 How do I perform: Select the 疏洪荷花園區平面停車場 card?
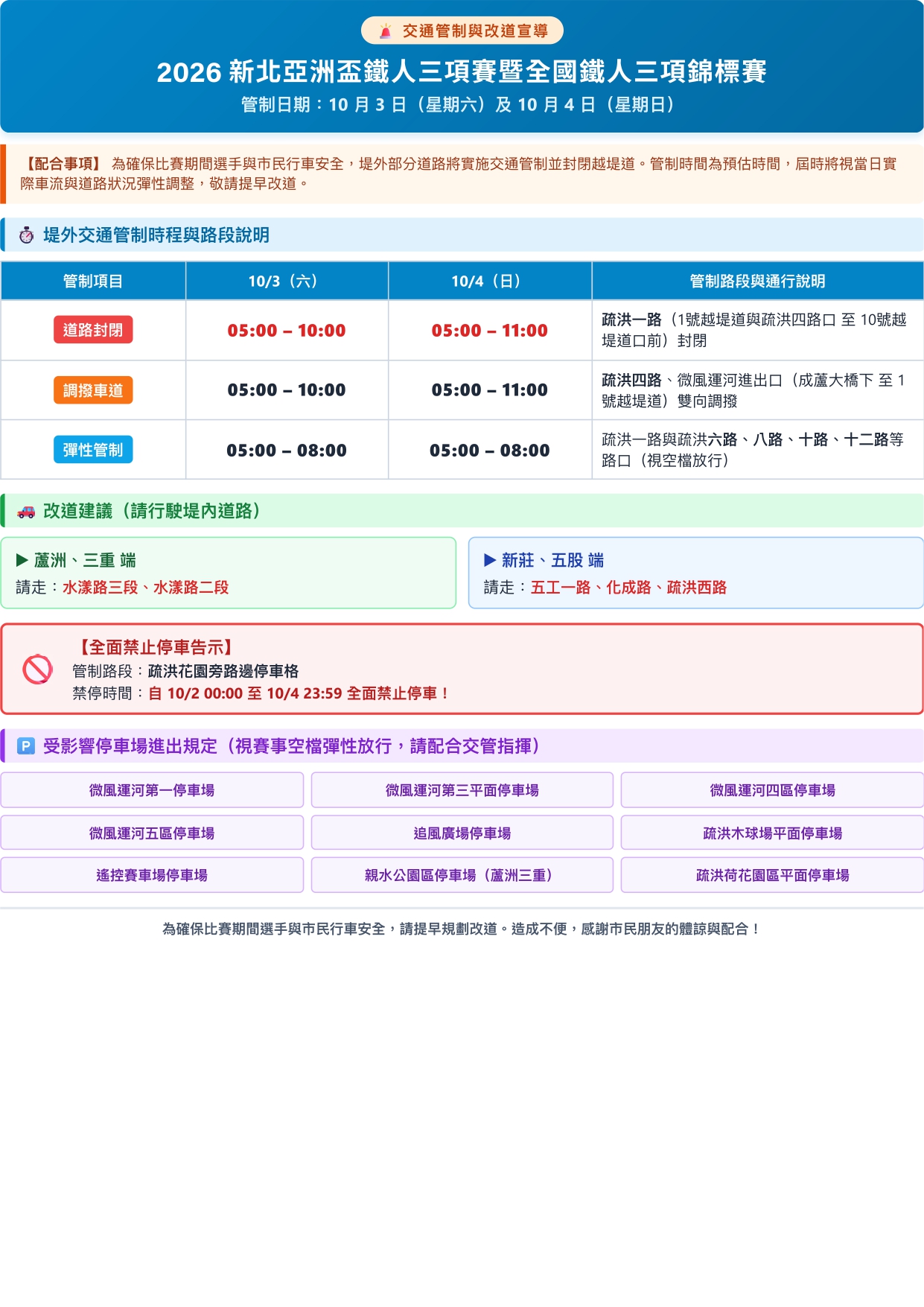pyautogui.click(x=772, y=875)
